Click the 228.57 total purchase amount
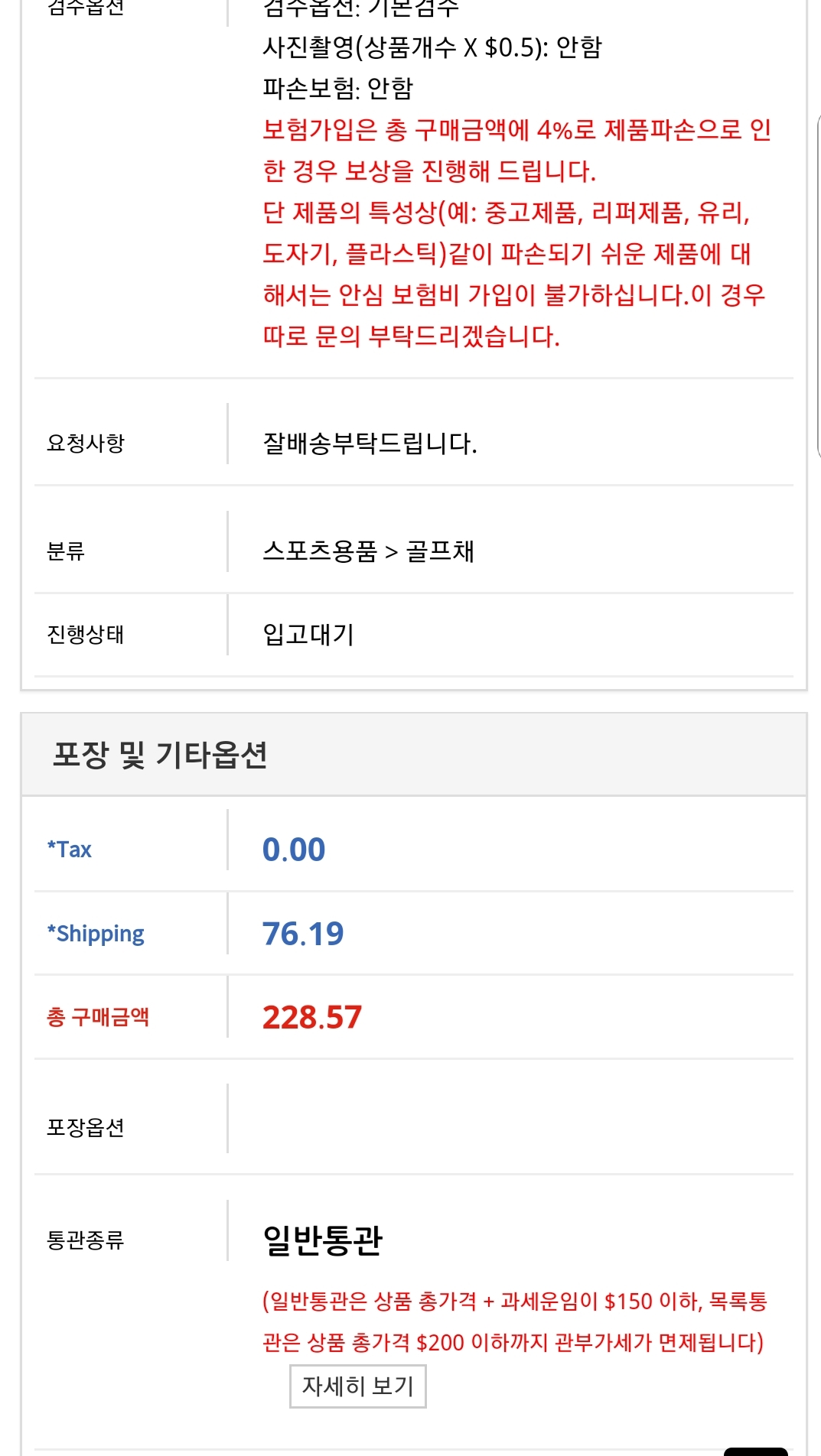 (311, 1017)
